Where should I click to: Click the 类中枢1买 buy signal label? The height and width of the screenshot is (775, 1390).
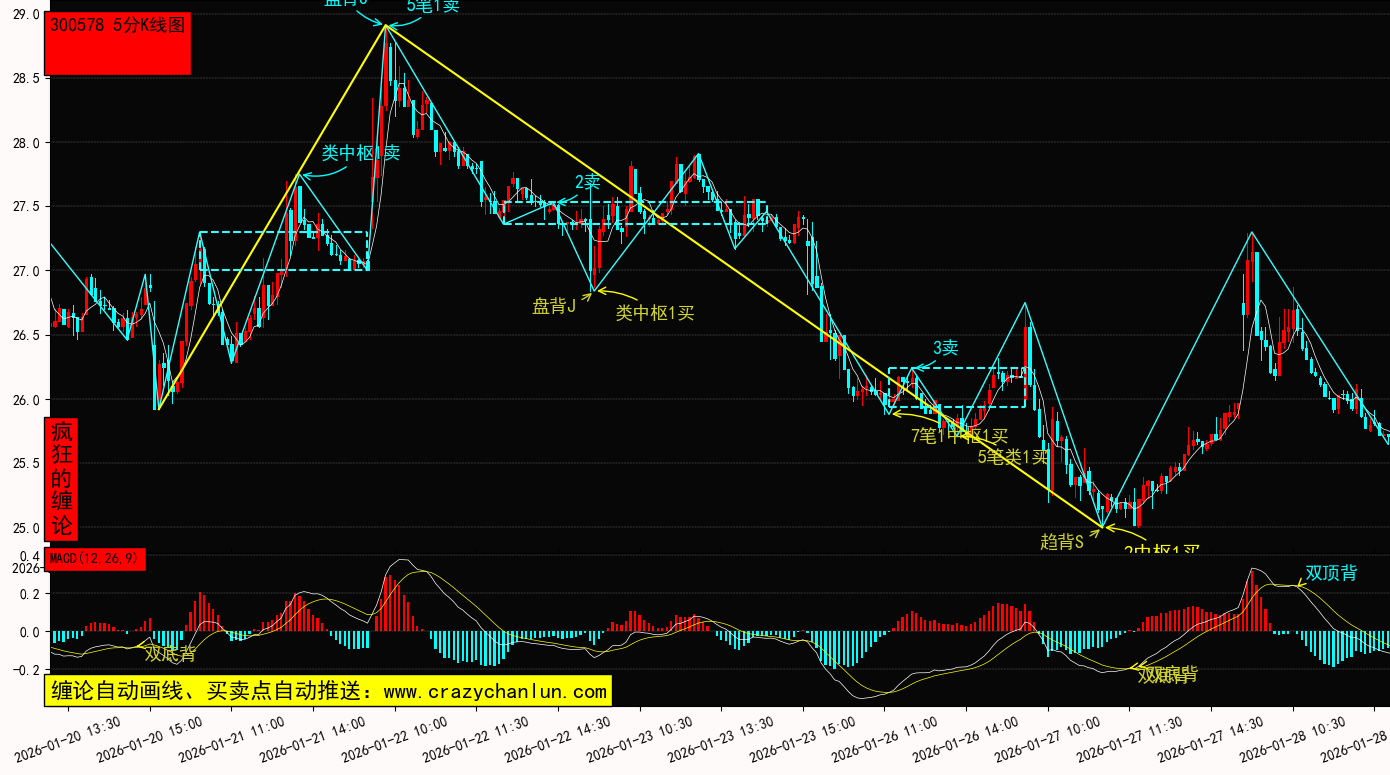654,313
